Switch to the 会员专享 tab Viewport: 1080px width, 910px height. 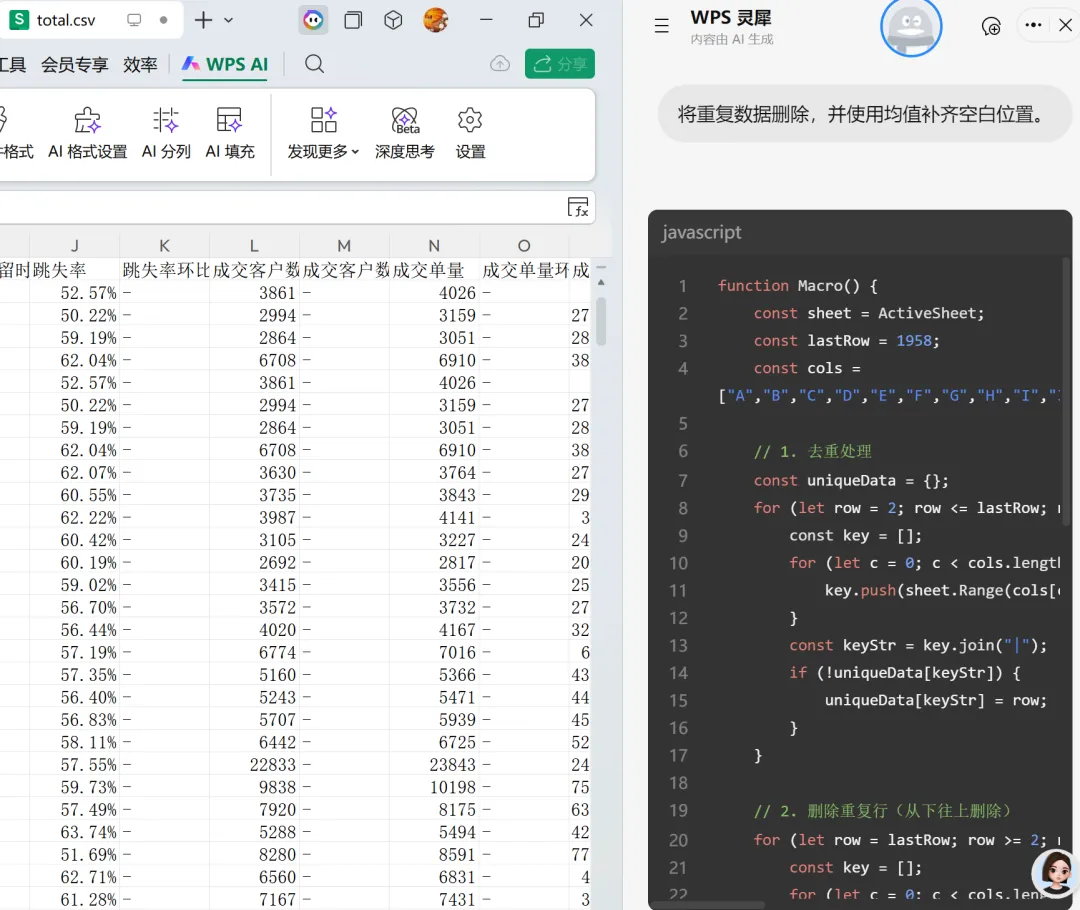[x=74, y=65]
